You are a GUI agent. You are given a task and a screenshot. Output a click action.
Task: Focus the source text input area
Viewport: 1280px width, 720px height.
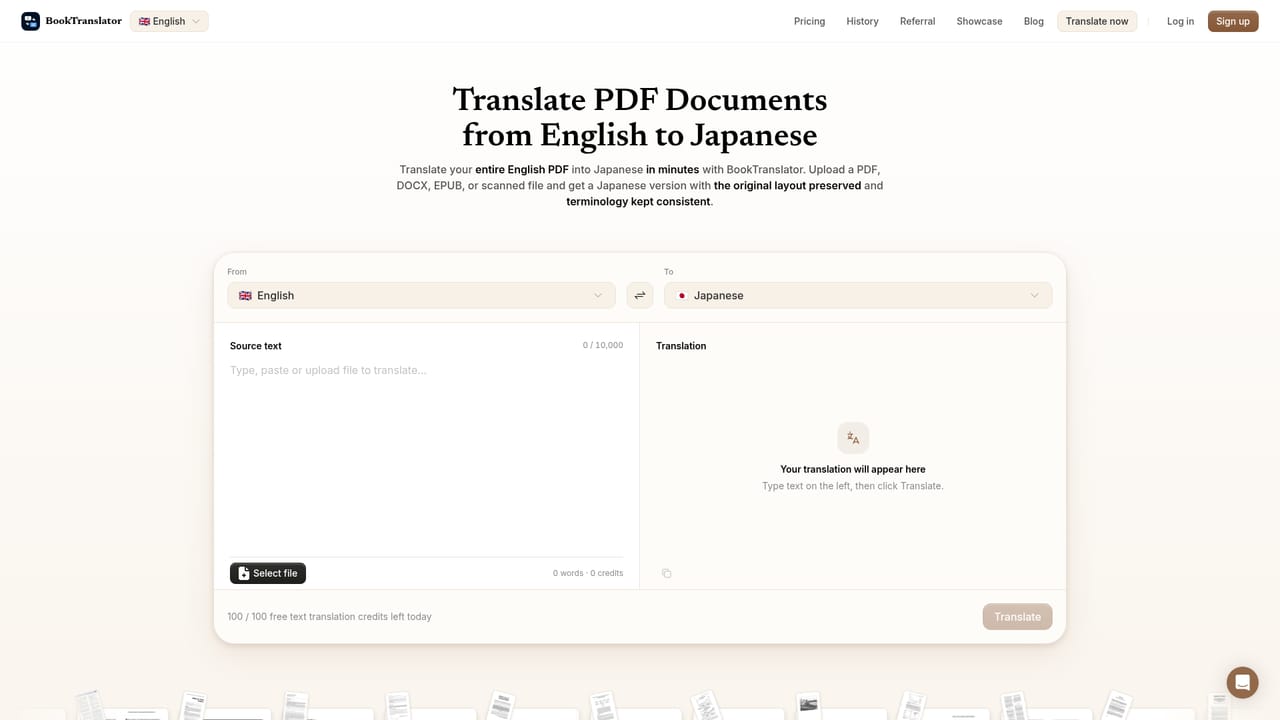[x=426, y=455]
